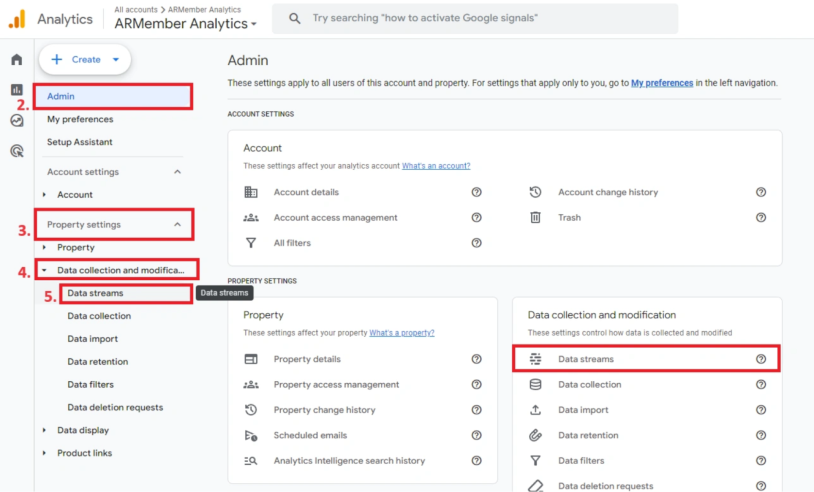Click the search input field

pyautogui.click(x=475, y=19)
